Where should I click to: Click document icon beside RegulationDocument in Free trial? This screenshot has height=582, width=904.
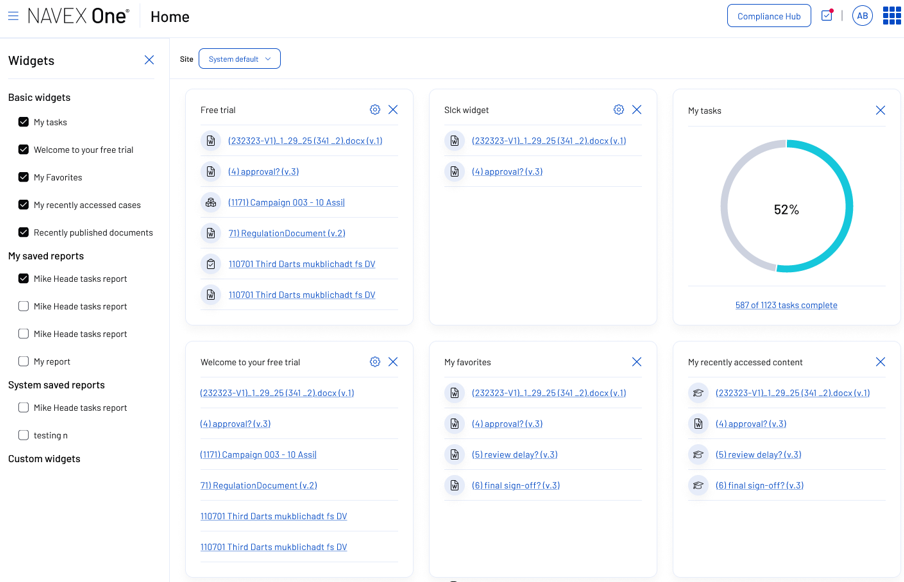(211, 233)
